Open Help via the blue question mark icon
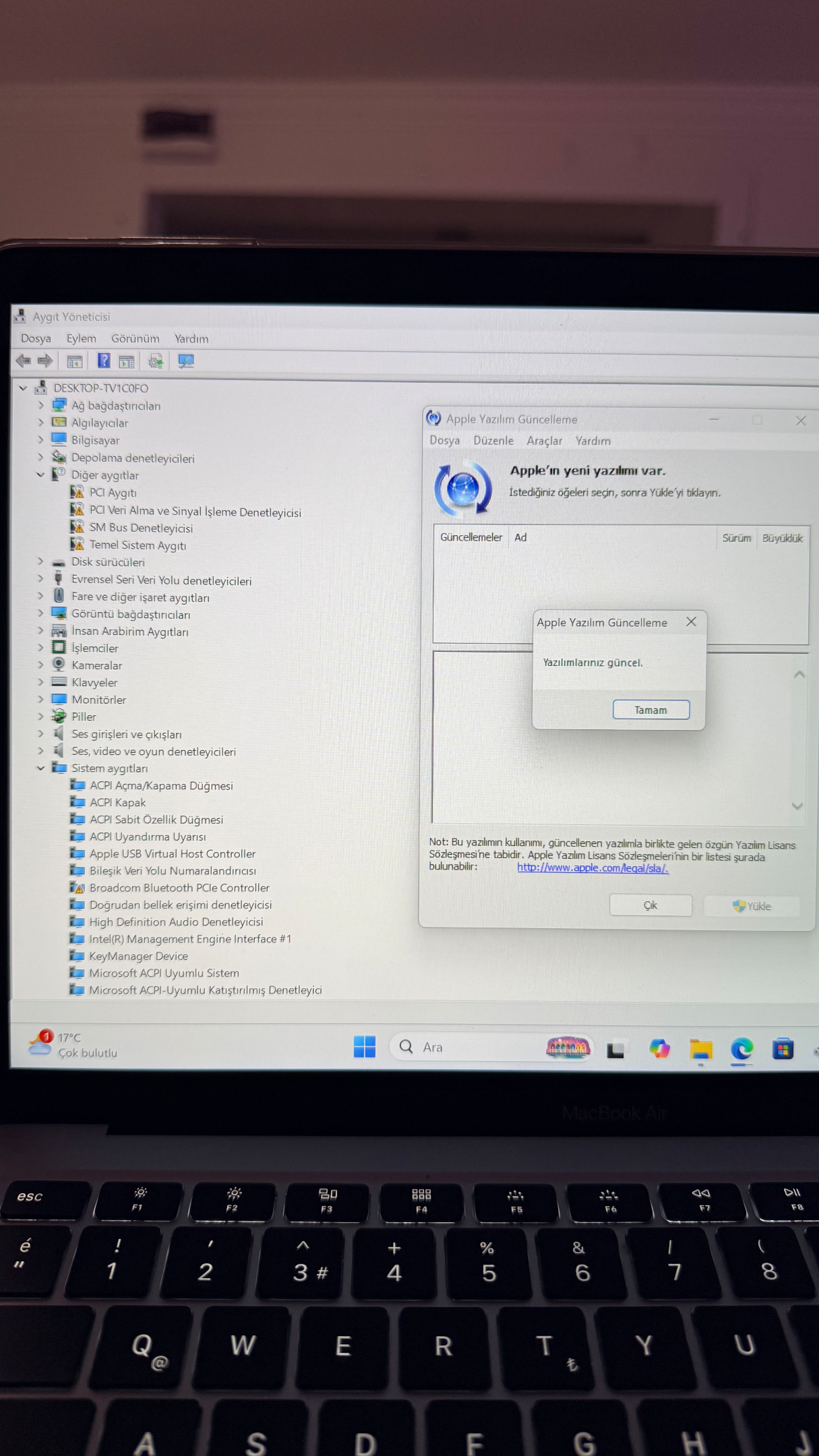819x1456 pixels. pos(104,361)
